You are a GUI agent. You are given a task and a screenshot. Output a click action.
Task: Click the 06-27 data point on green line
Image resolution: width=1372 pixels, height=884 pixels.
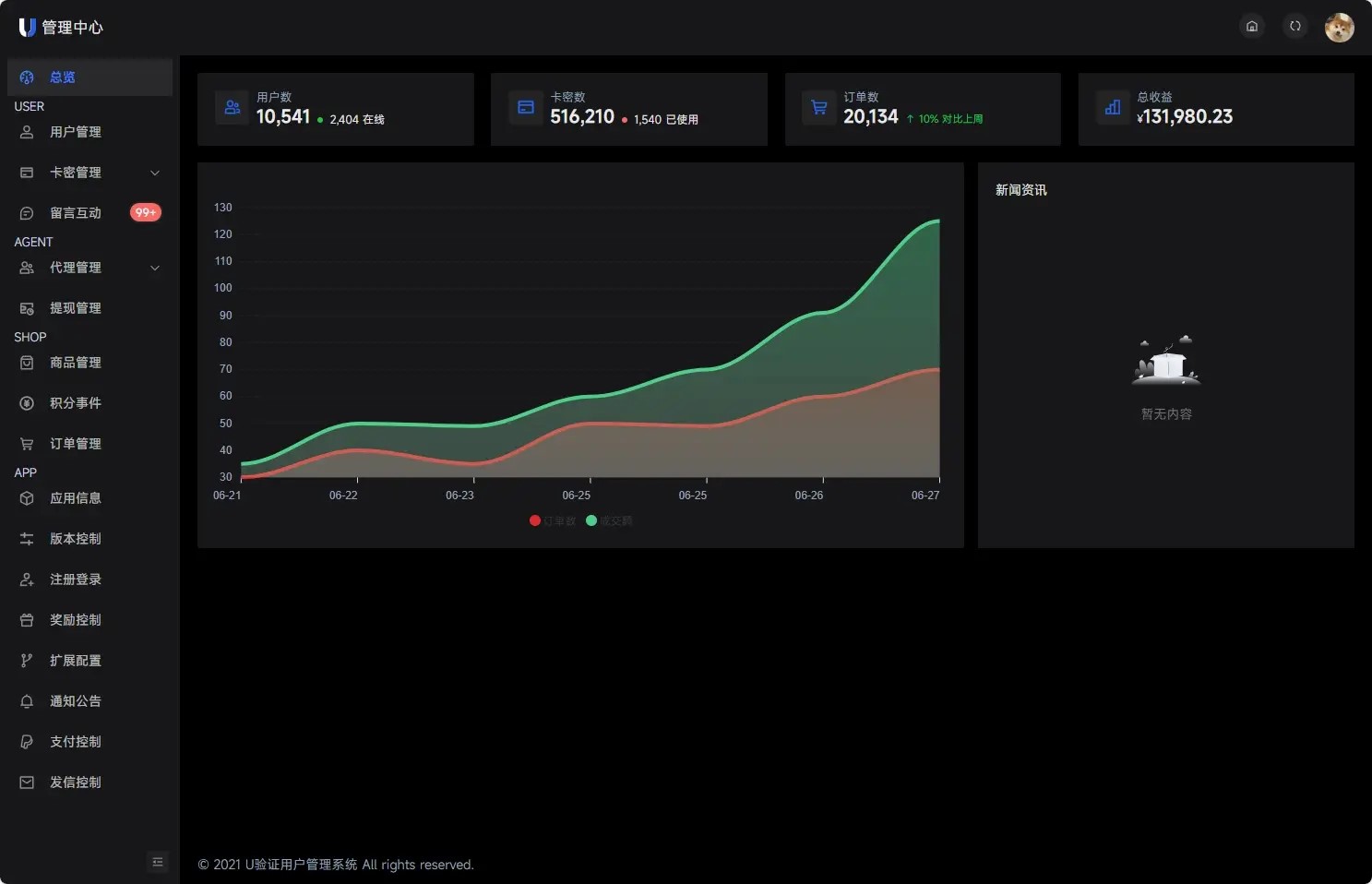tap(938, 221)
